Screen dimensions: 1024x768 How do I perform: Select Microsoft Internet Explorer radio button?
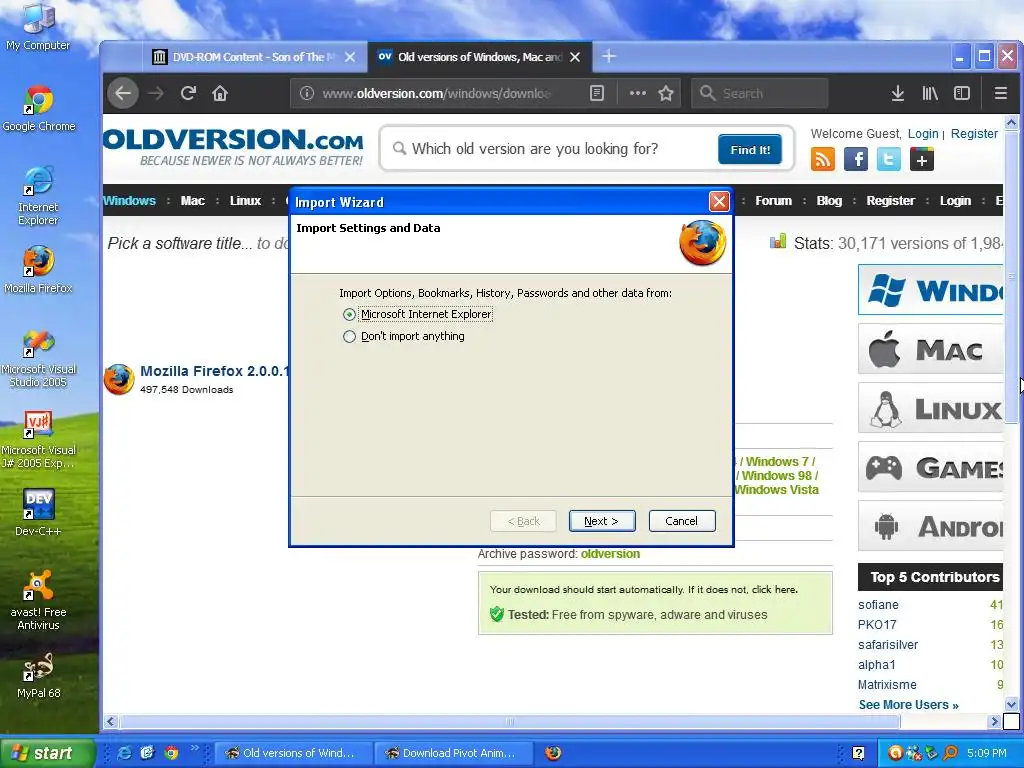click(349, 315)
